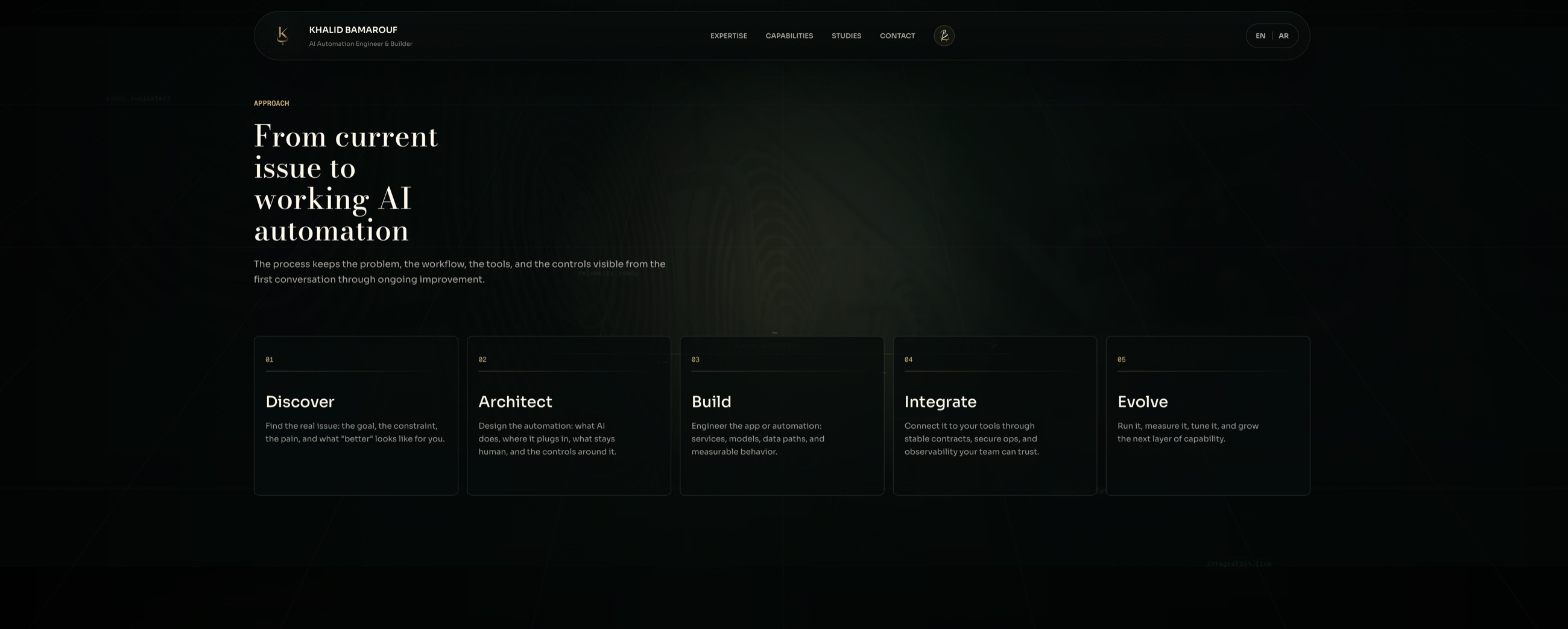Click the APPROACH section label
Image resolution: width=1568 pixels, height=629 pixels.
271,104
